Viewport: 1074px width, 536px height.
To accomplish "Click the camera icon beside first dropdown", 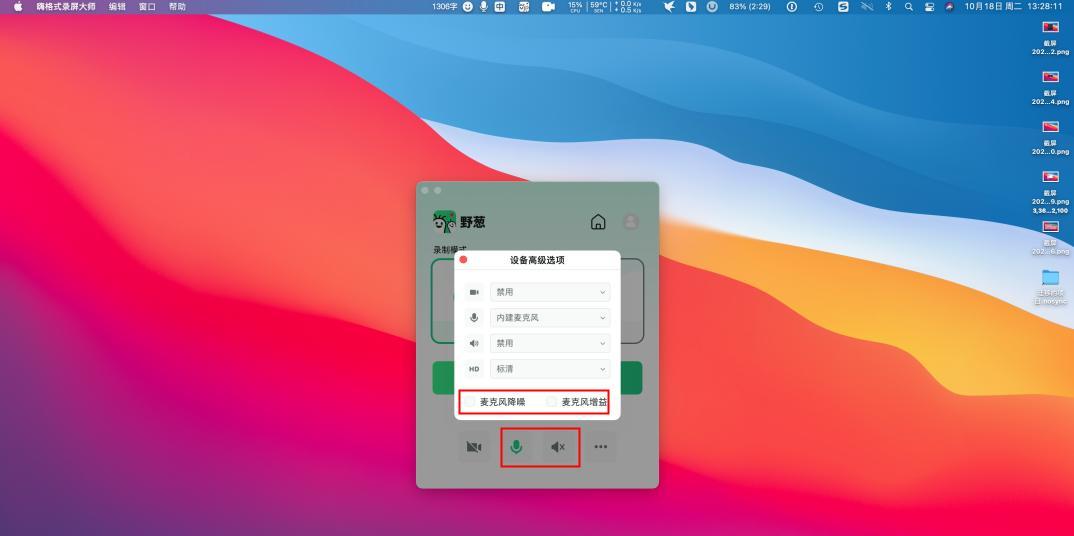I will click(x=474, y=292).
